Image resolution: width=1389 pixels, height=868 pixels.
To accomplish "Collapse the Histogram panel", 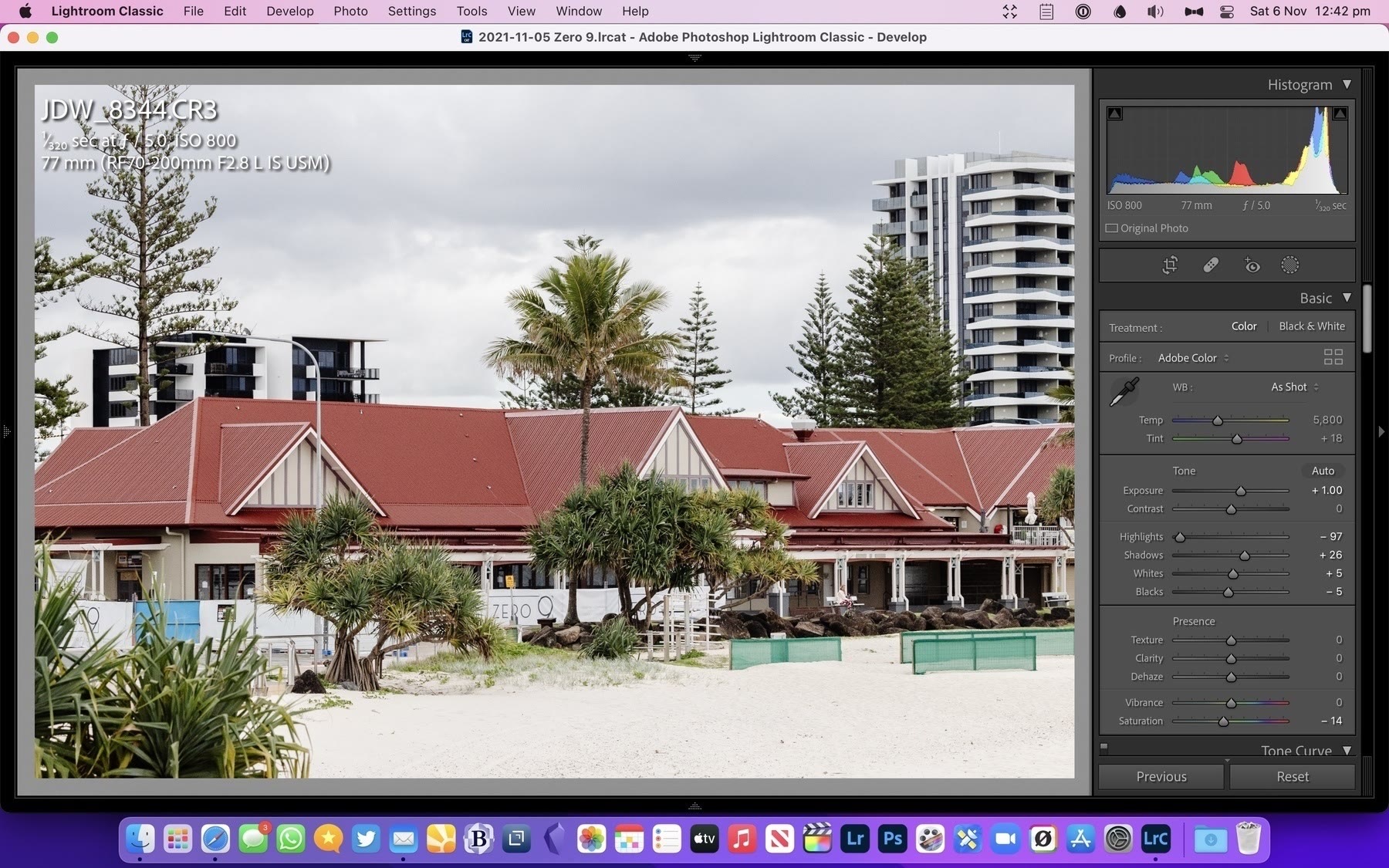I will (1347, 85).
